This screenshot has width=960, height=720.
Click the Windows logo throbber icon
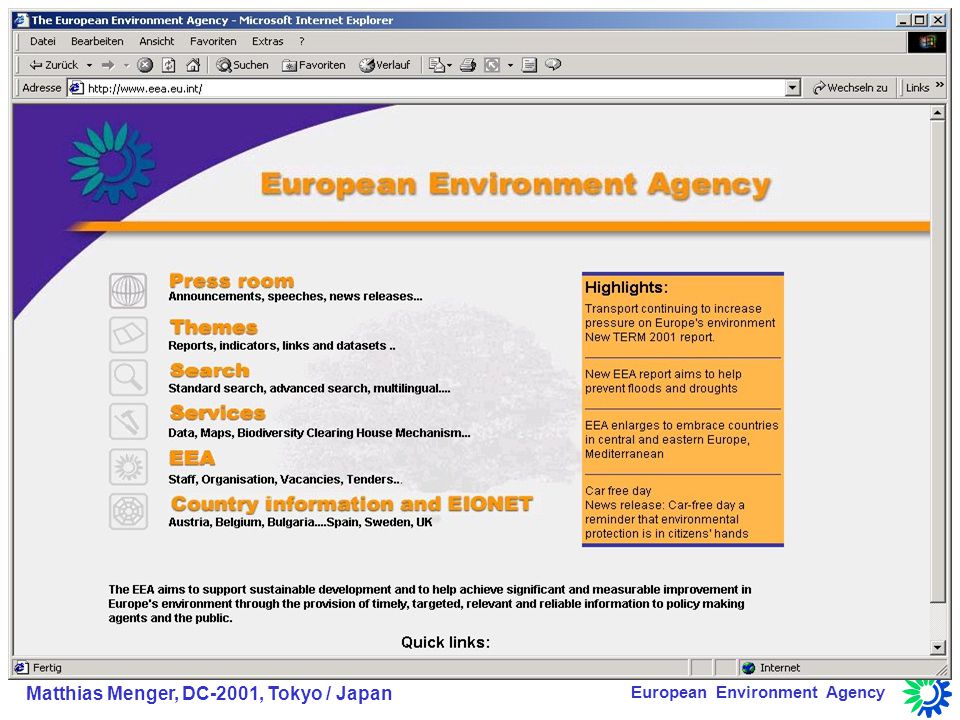(927, 42)
